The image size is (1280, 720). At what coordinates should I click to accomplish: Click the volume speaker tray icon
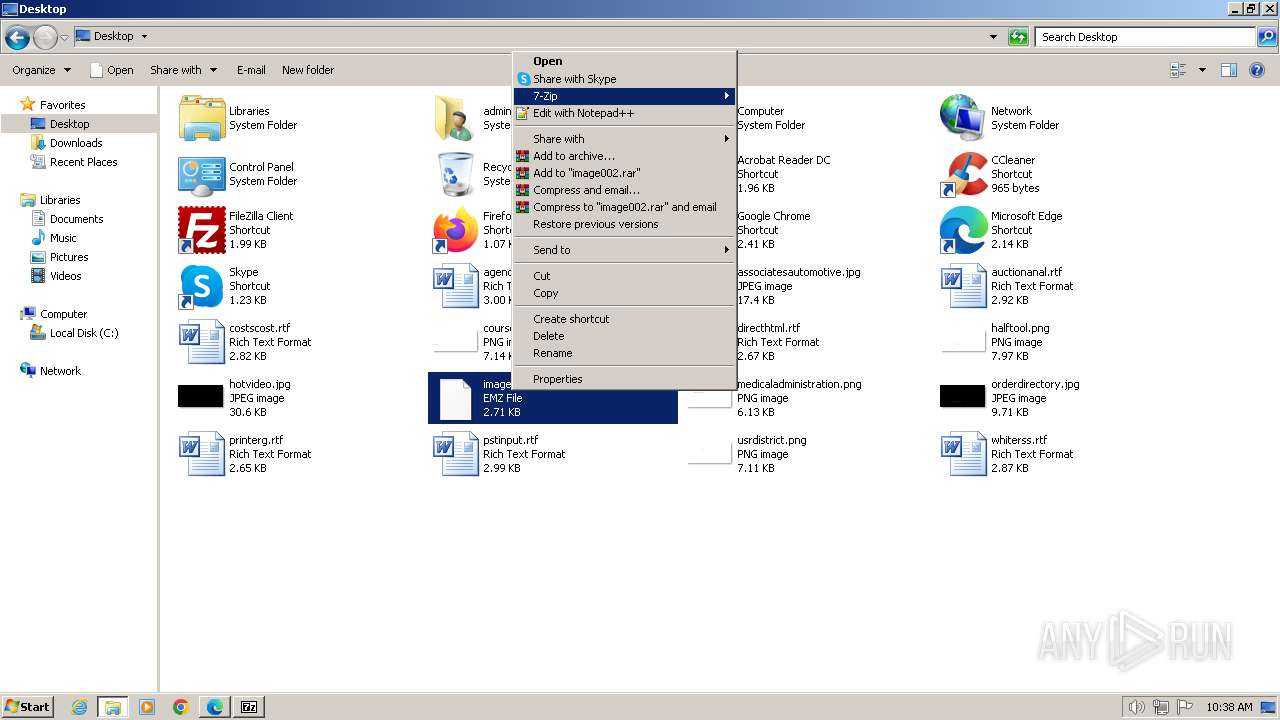(x=1137, y=707)
